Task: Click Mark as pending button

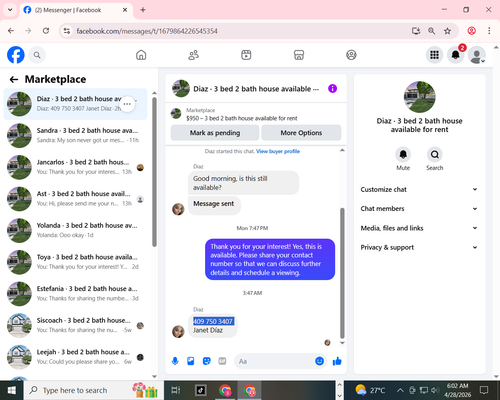Action: coord(215,133)
